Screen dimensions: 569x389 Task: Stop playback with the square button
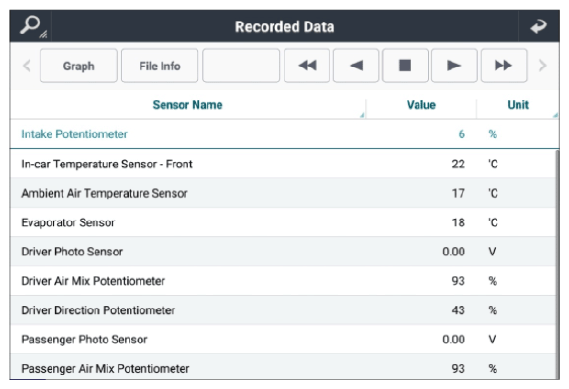pyautogui.click(x=405, y=66)
